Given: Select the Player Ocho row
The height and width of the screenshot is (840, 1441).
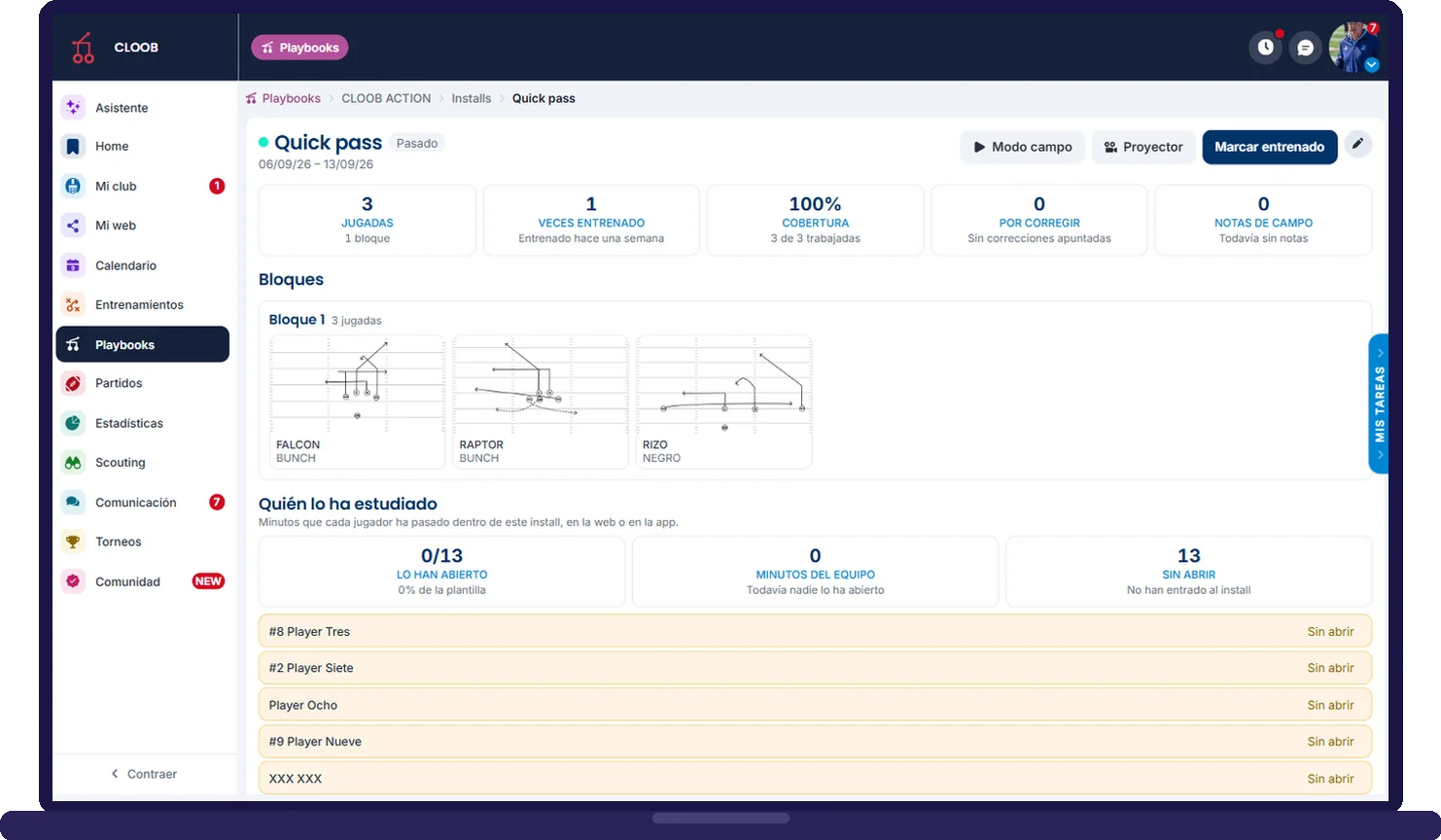Looking at the screenshot, I should pos(815,705).
